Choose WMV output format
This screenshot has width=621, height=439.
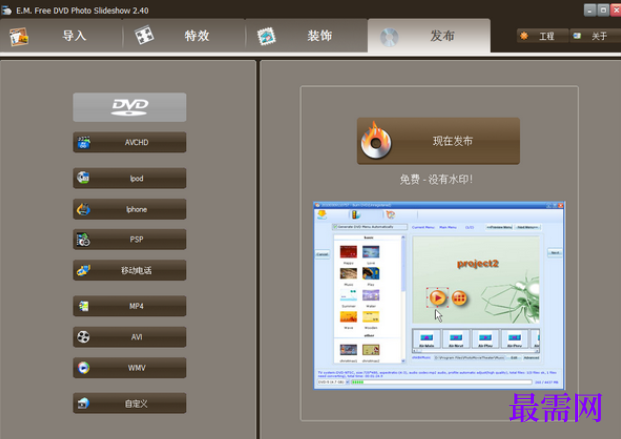(x=130, y=368)
